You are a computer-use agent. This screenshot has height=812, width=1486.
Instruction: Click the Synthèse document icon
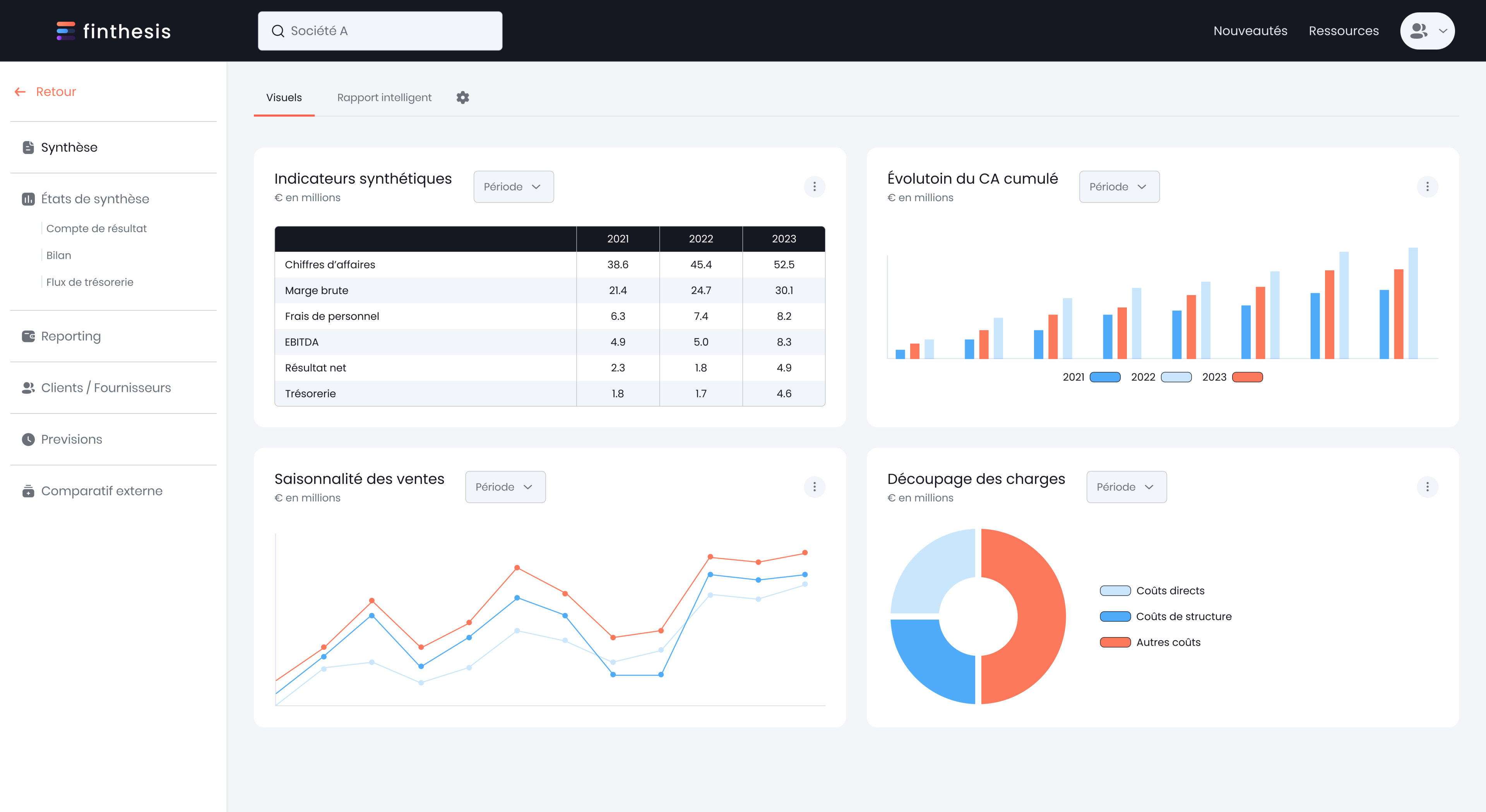pos(28,148)
